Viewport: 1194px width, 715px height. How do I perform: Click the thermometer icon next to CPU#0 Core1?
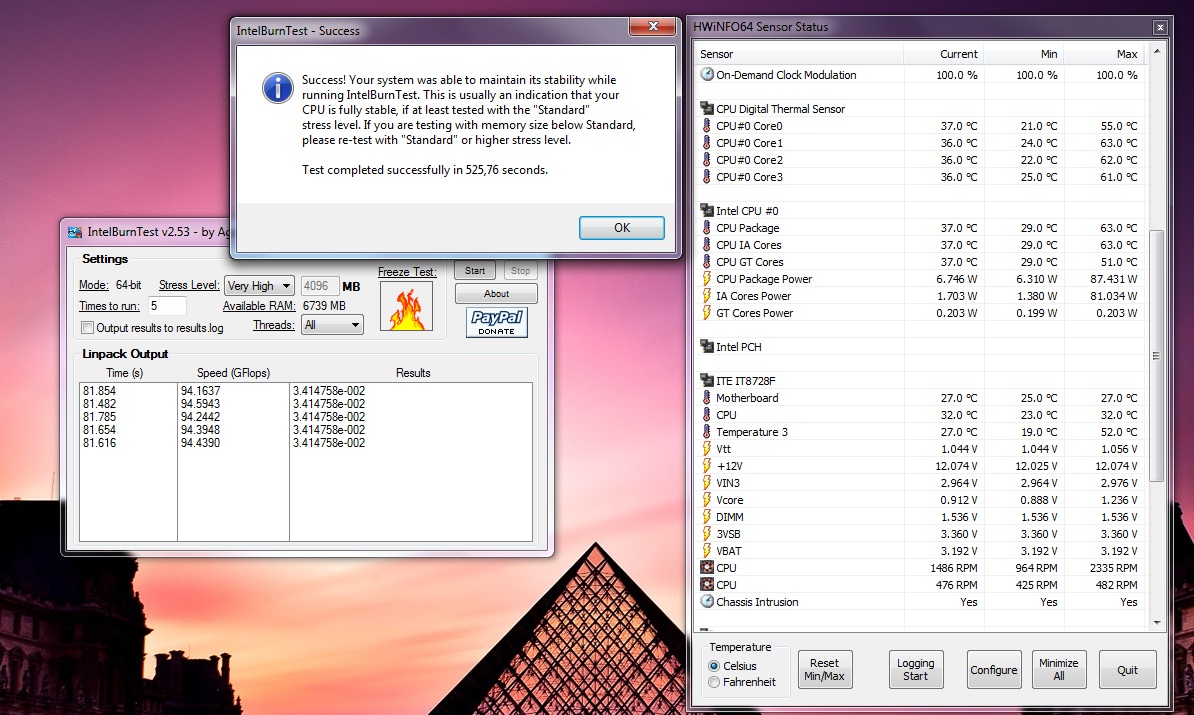[x=707, y=142]
